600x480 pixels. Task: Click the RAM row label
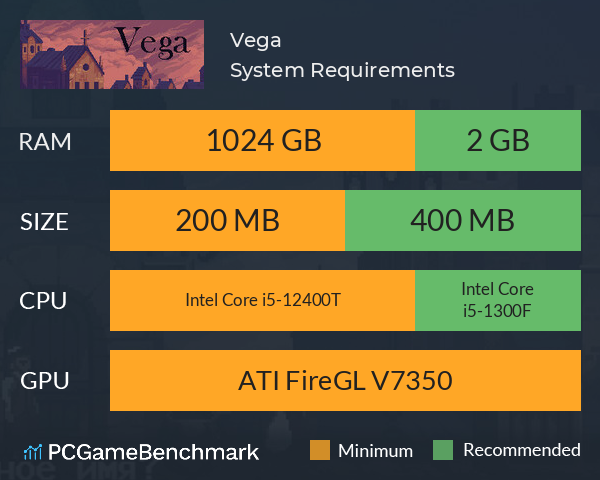click(x=45, y=142)
